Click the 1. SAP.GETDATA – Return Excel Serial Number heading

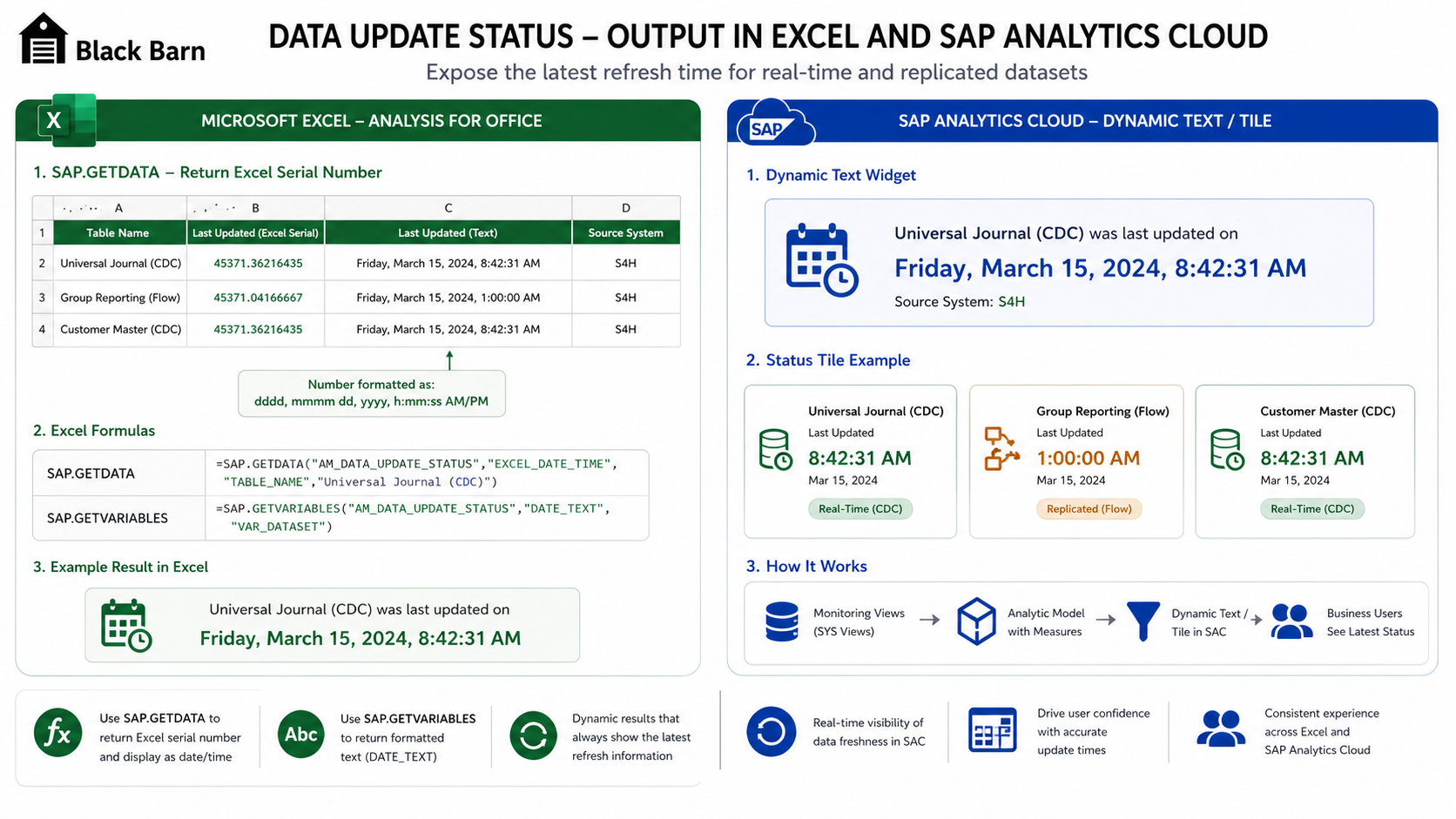tap(207, 172)
